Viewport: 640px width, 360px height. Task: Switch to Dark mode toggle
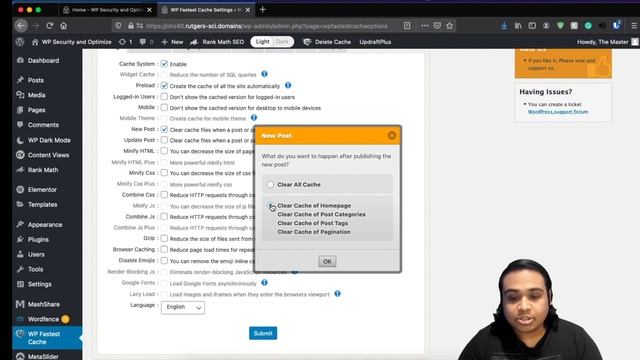(x=282, y=42)
